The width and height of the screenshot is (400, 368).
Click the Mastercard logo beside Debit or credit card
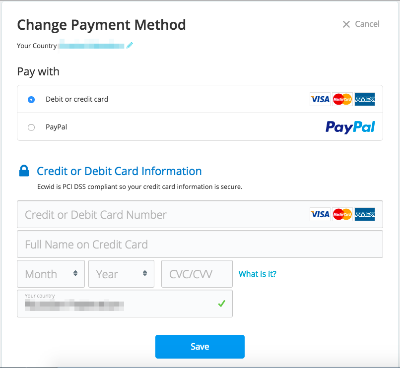tap(342, 99)
